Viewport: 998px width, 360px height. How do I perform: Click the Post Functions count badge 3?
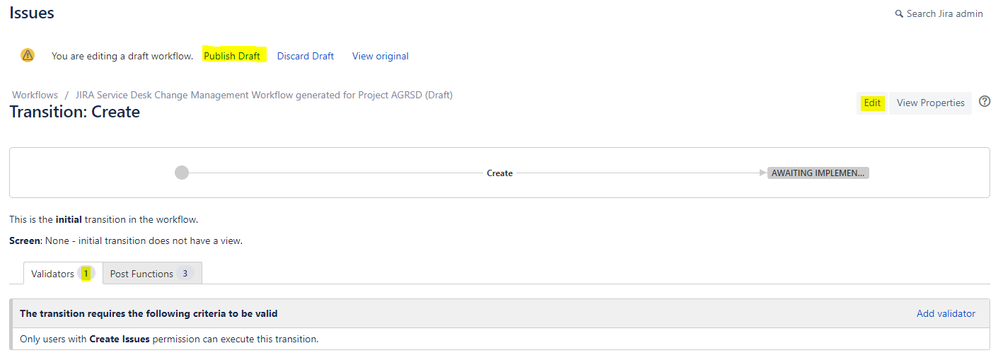[185, 273]
